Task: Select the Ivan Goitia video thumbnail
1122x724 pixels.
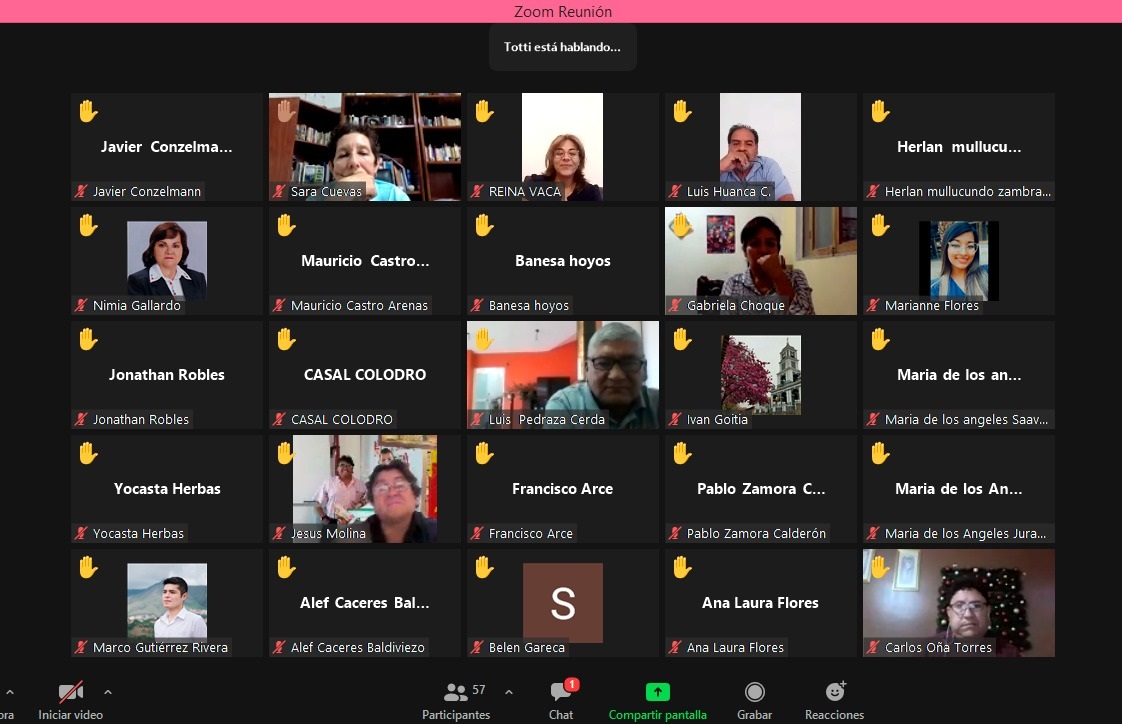Action: tap(760, 374)
